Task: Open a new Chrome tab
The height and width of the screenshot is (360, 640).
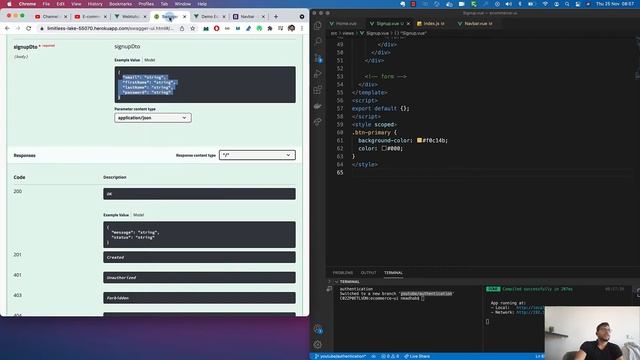Action: tap(276, 17)
